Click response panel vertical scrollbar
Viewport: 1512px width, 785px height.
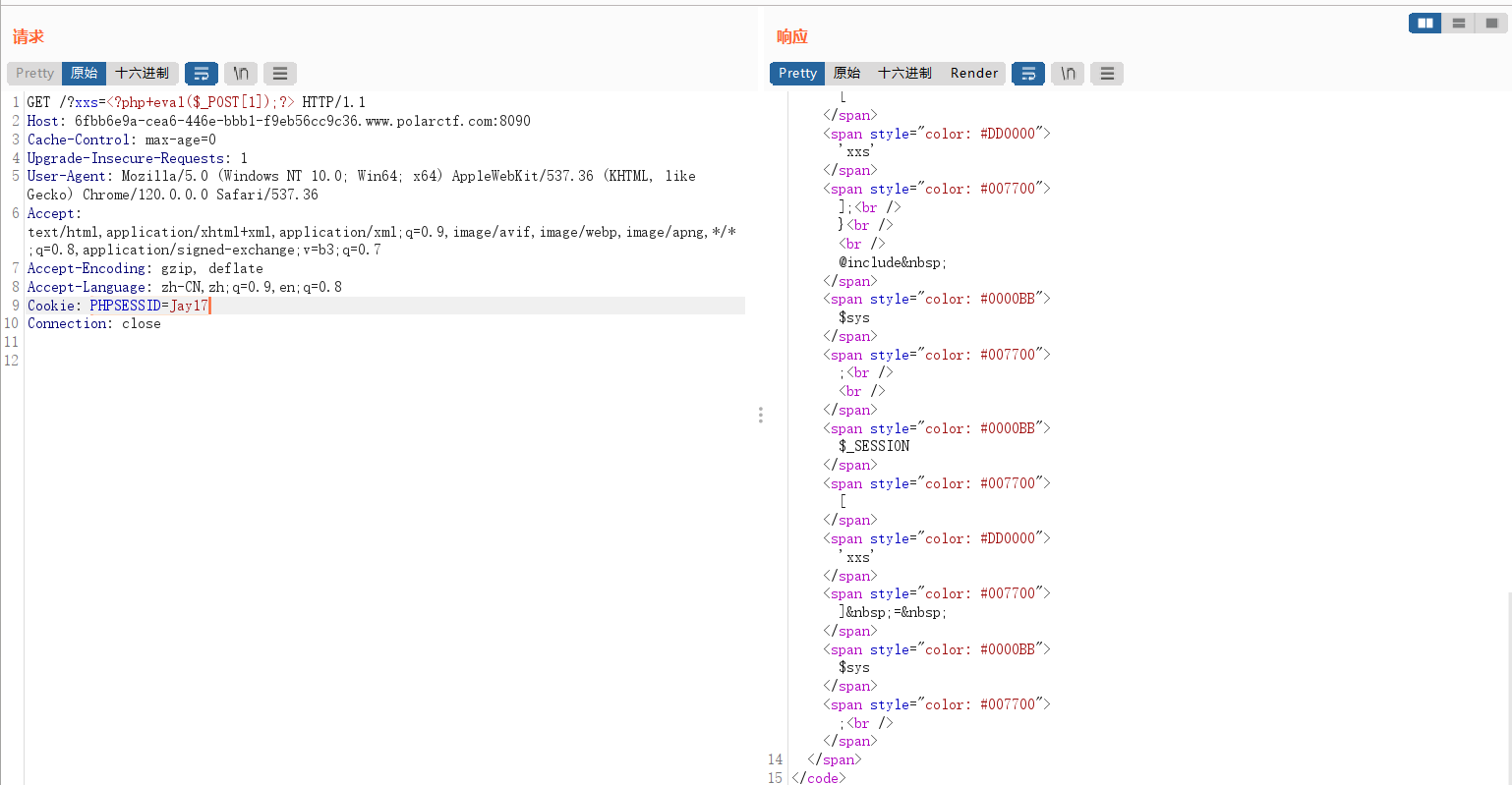(1508, 688)
